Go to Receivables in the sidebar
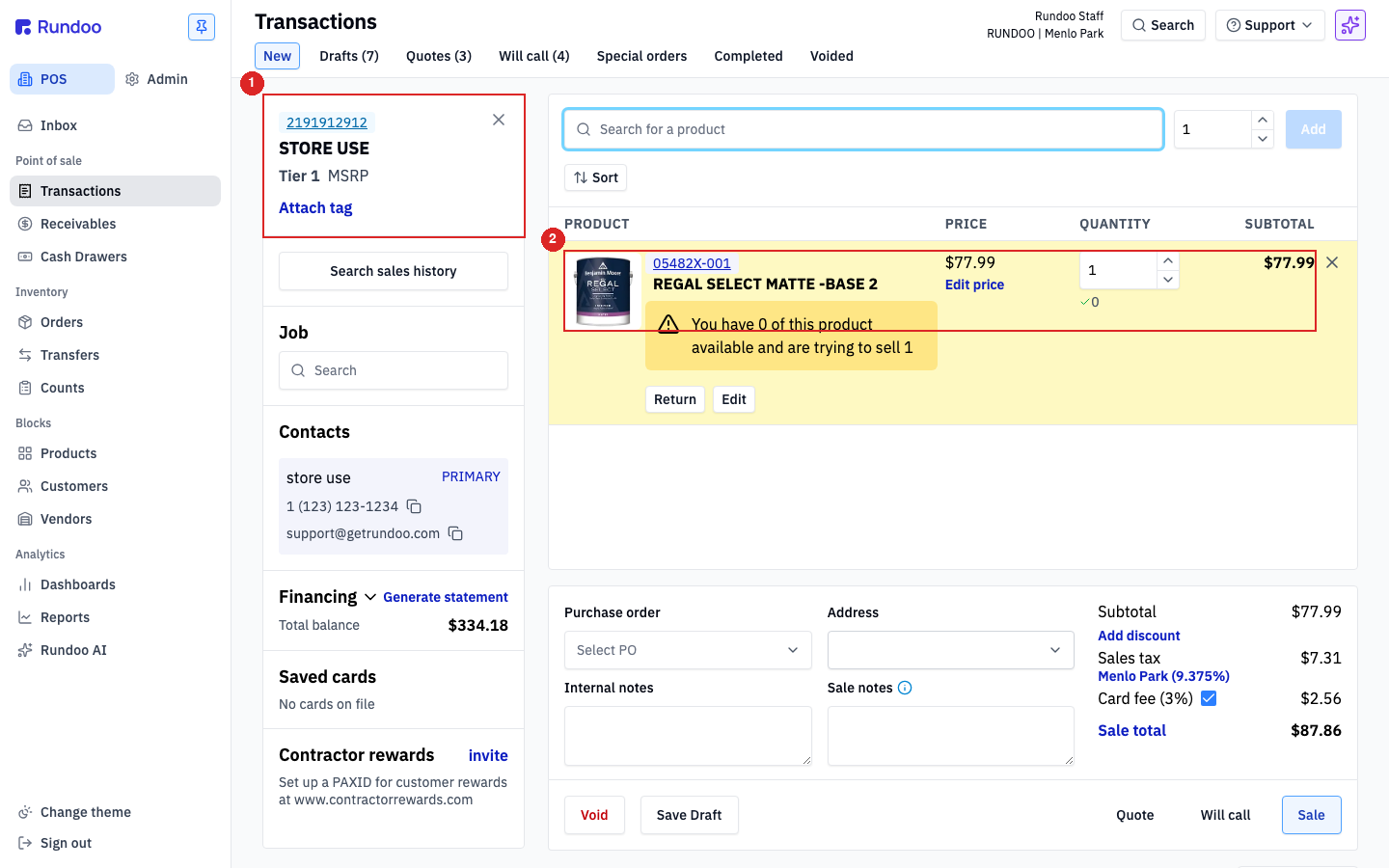The width and height of the screenshot is (1389, 868). [115, 224]
